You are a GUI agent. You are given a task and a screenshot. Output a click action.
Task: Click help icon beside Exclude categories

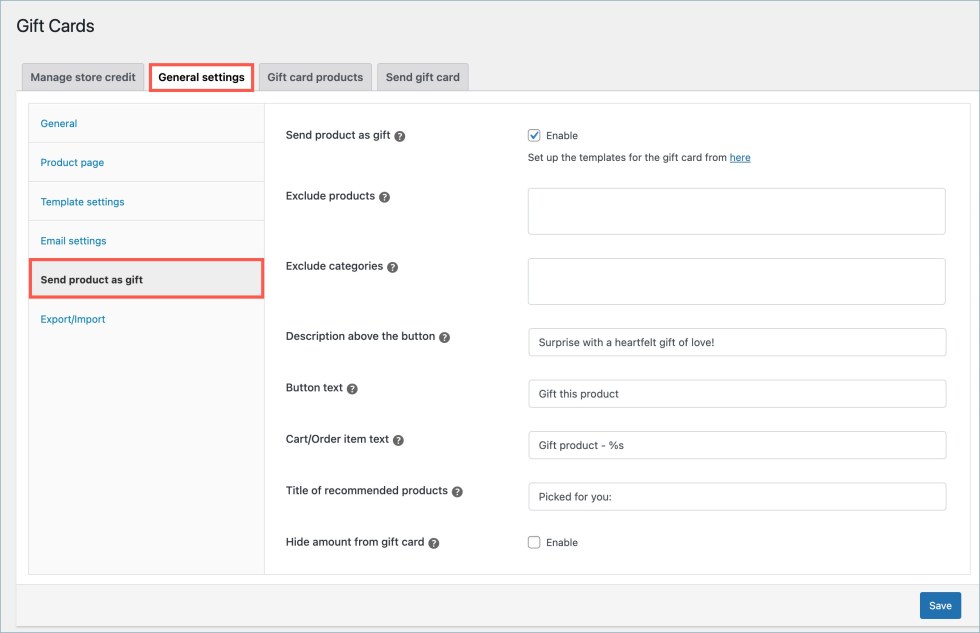(393, 267)
